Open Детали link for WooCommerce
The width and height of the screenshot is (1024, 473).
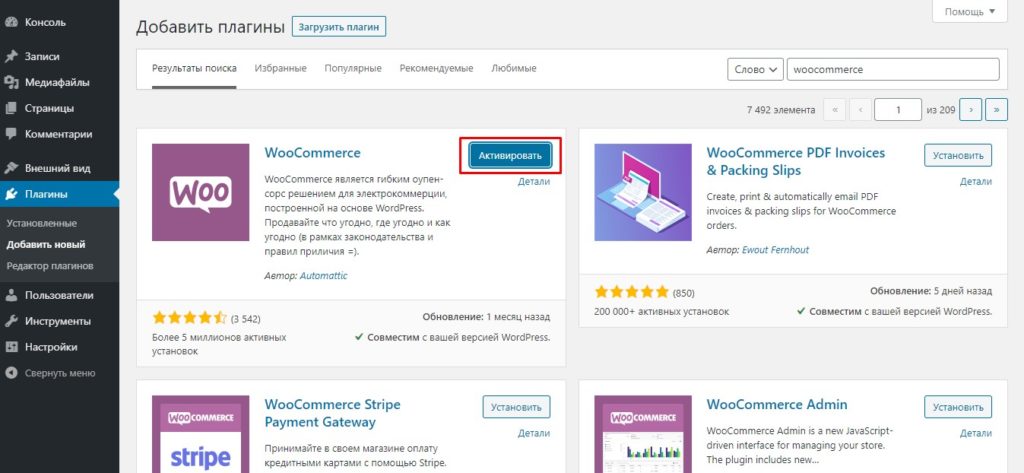[x=534, y=182]
